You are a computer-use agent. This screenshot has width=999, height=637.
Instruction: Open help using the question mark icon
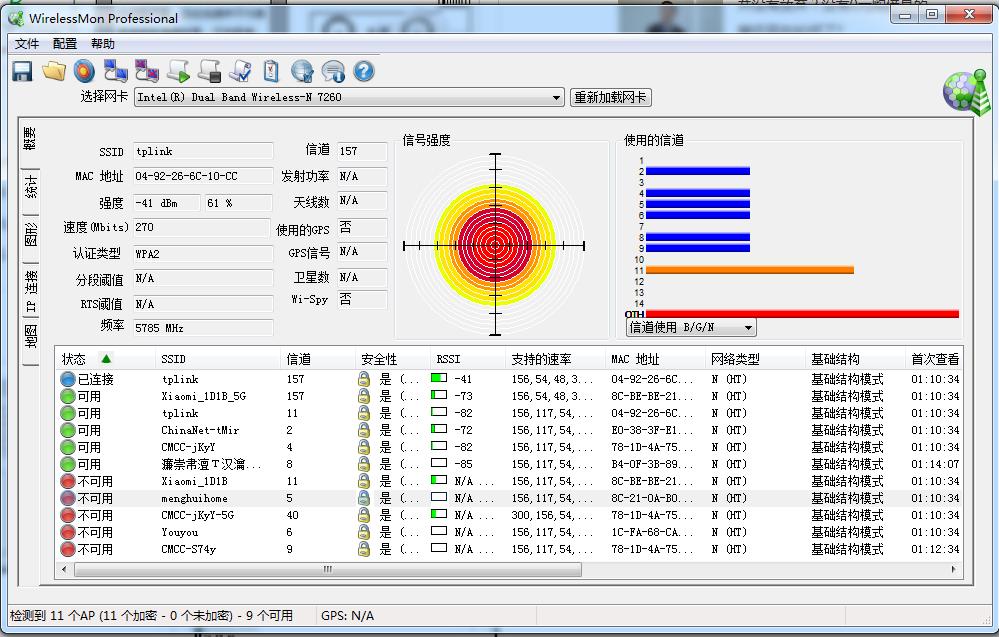(362, 70)
